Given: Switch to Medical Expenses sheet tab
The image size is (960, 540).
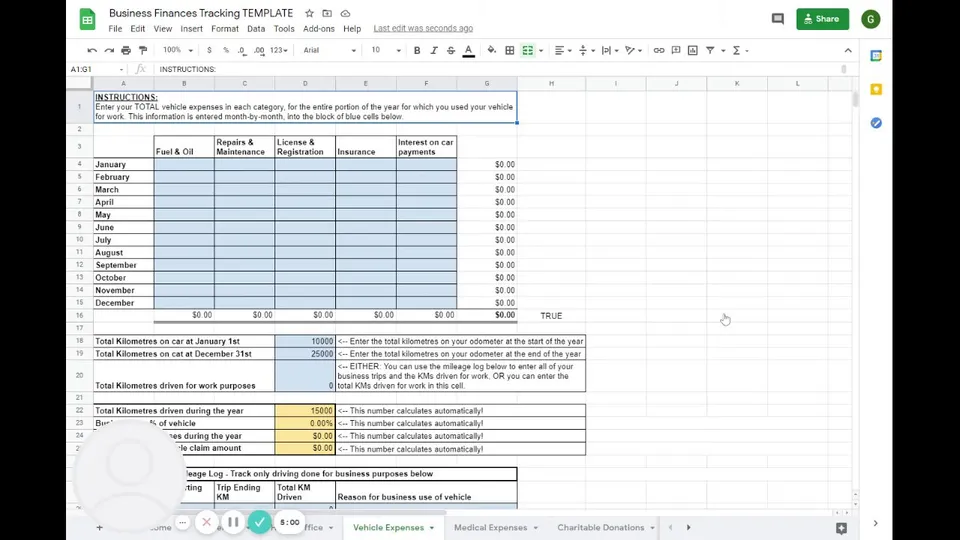Looking at the screenshot, I should 496,527.
